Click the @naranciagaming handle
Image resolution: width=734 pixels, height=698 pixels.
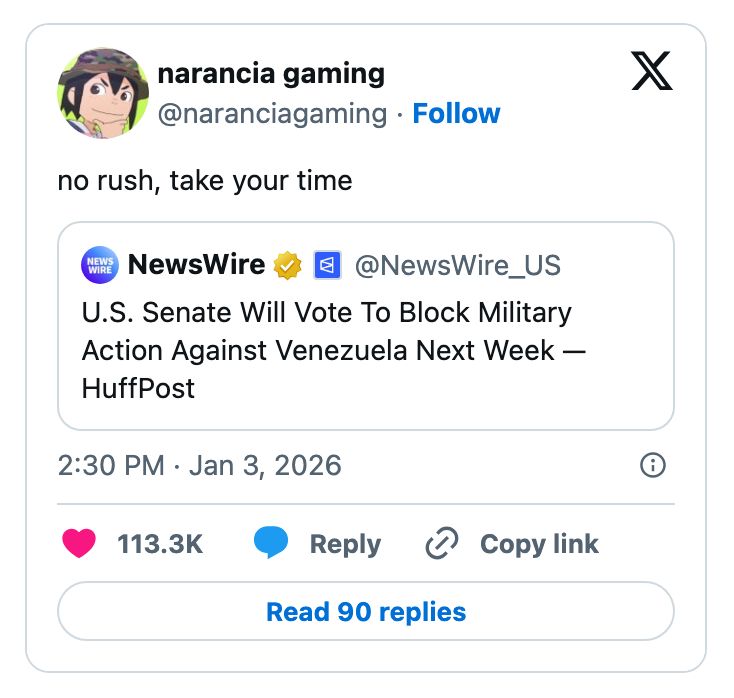(272, 114)
